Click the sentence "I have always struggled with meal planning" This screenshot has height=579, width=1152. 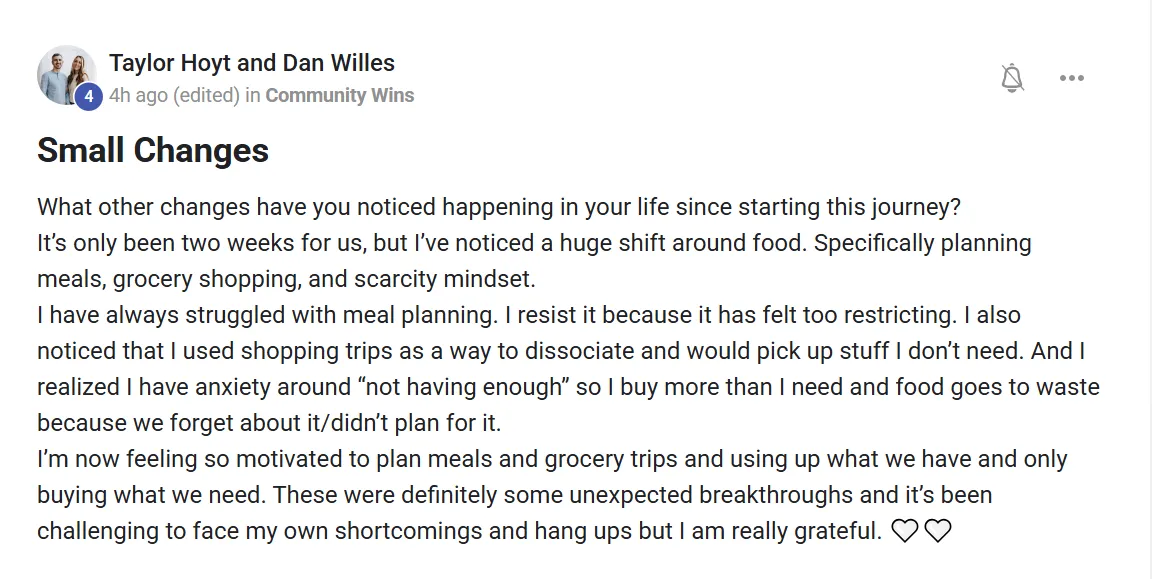pos(267,315)
